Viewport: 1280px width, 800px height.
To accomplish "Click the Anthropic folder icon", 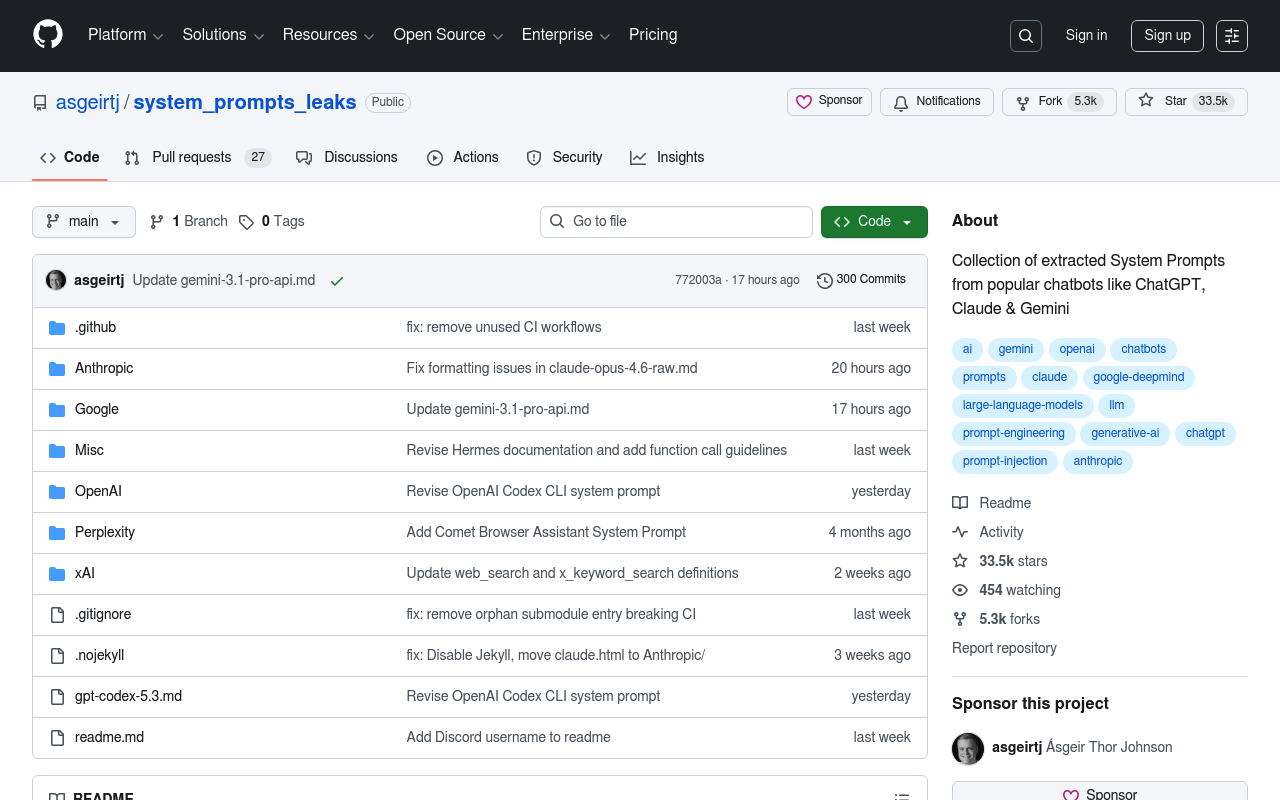I will coord(57,369).
